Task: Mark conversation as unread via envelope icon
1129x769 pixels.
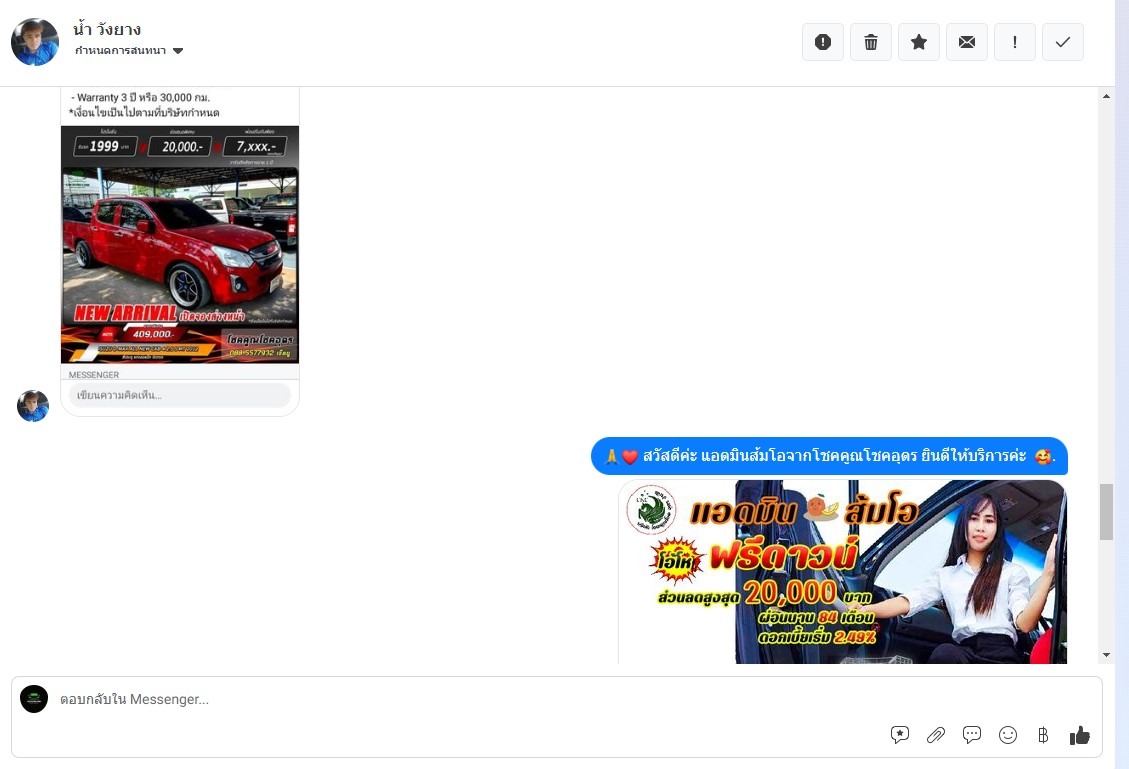Action: tap(967, 42)
